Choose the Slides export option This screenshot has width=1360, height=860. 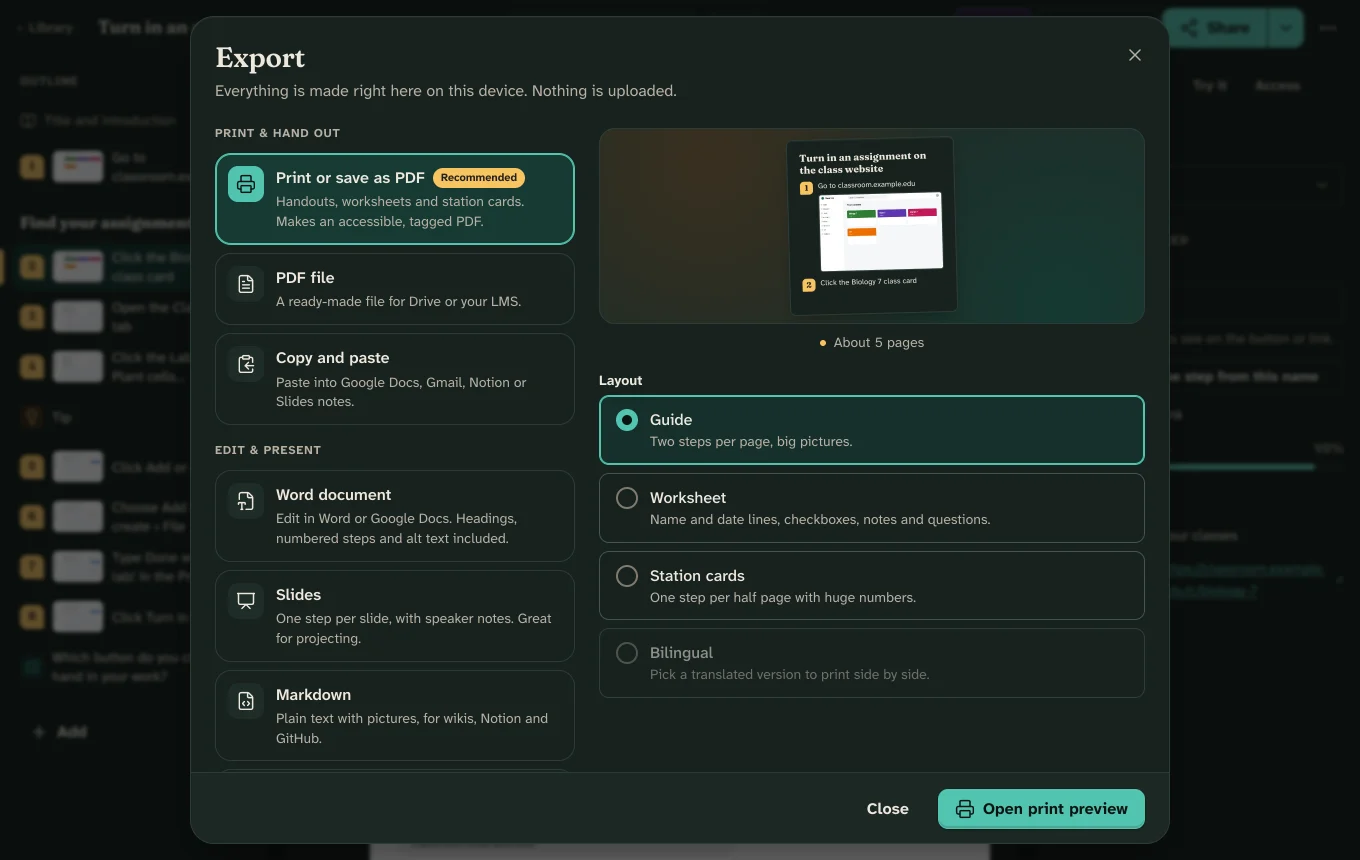(x=395, y=616)
